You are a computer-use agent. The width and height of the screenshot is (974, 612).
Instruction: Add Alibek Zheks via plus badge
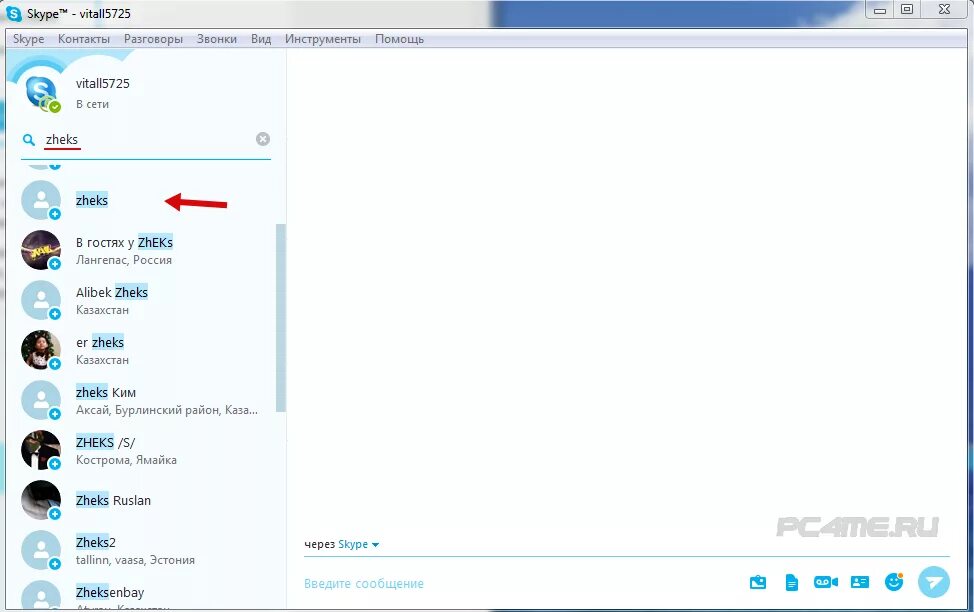point(55,314)
